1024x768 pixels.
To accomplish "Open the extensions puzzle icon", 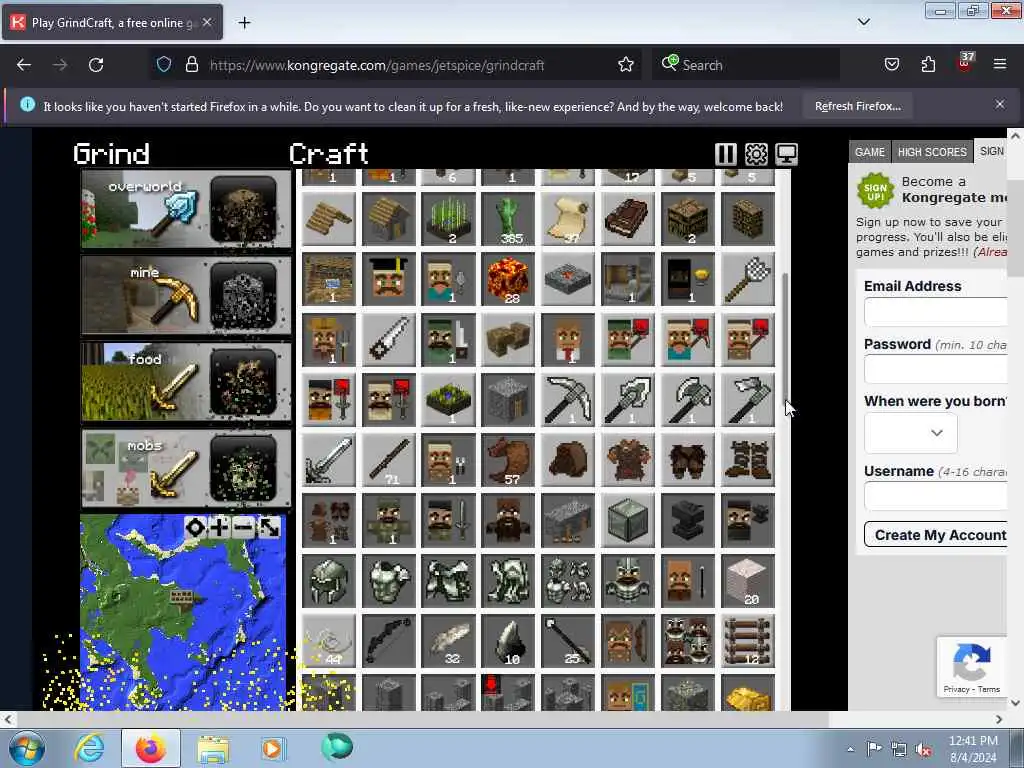I will tap(928, 64).
